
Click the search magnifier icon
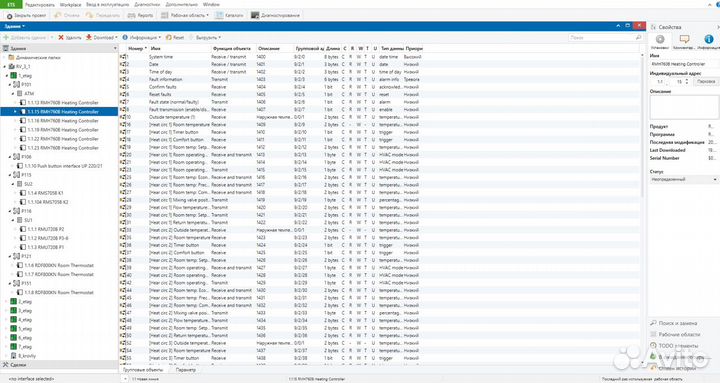pos(638,38)
